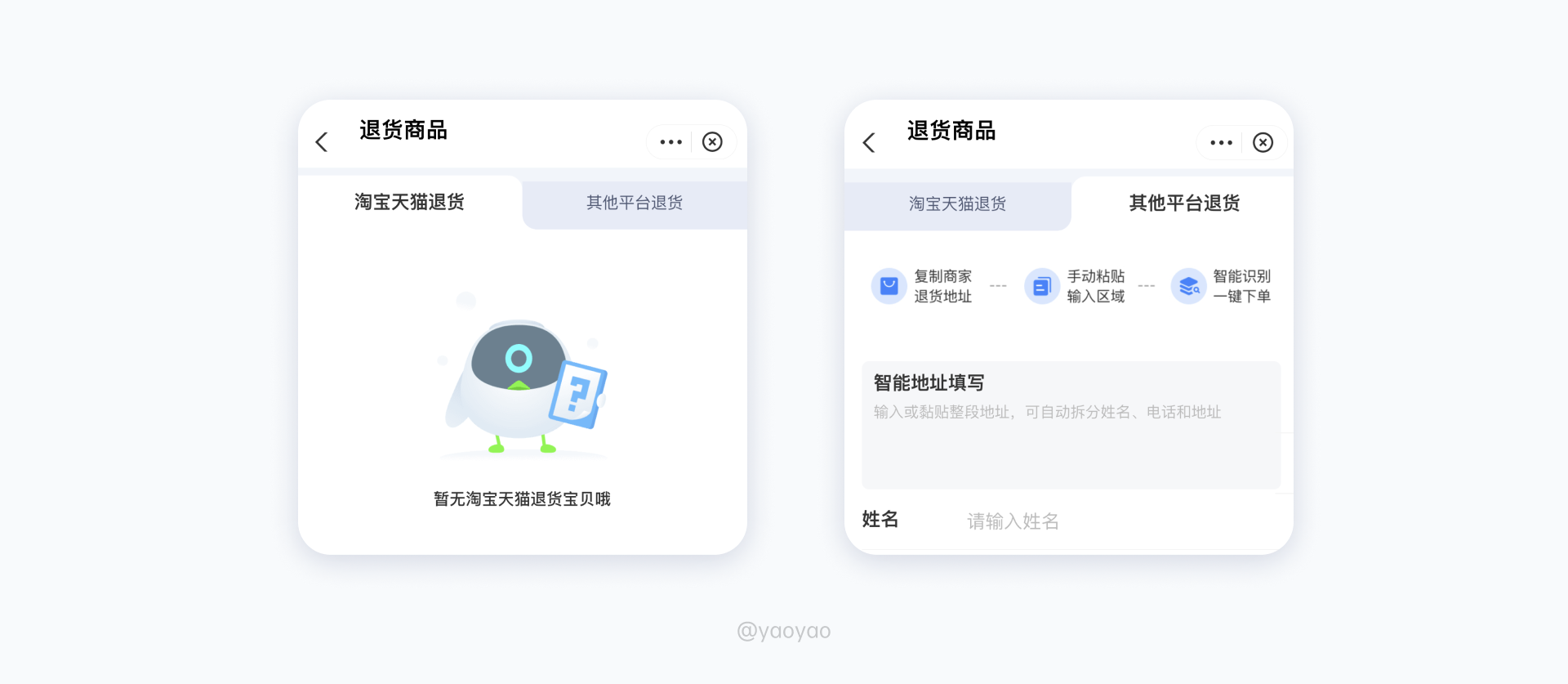Click the copy merchant address shopping bag icon
Image resolution: width=1568 pixels, height=684 pixels.
click(x=889, y=286)
